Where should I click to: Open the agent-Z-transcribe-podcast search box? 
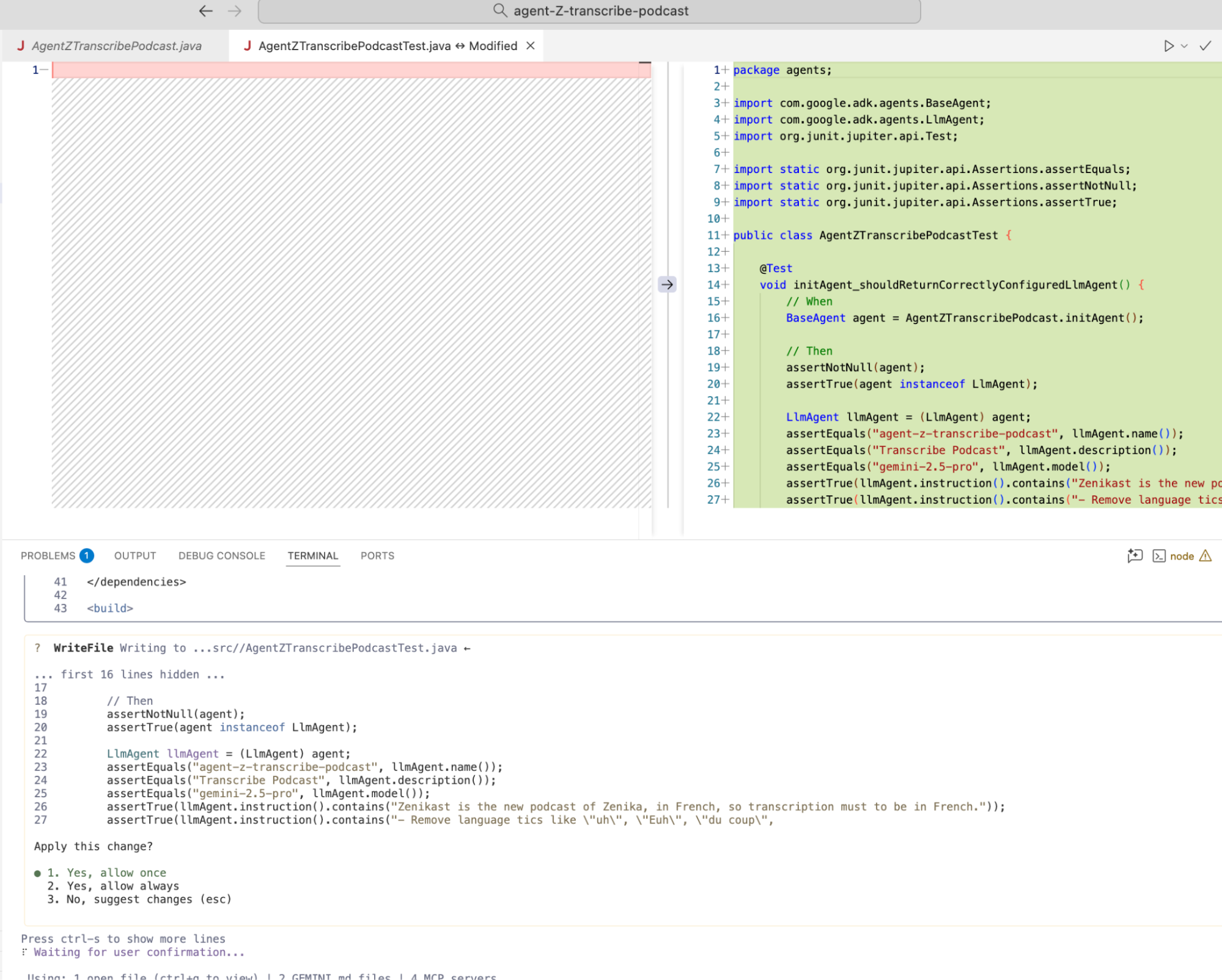click(x=589, y=11)
